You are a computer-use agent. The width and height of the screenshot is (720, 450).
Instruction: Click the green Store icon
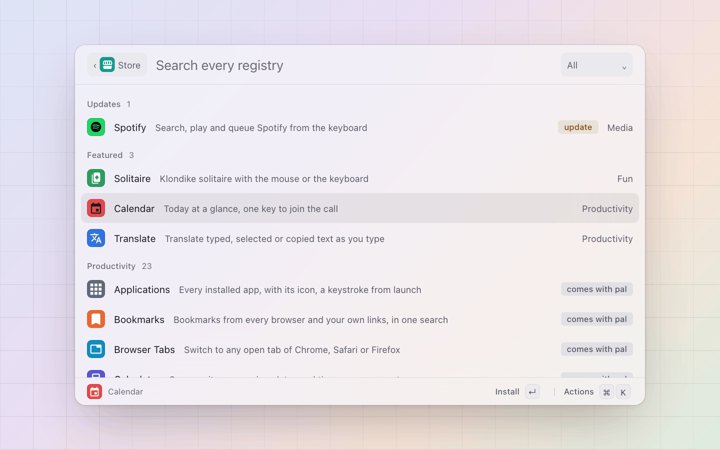click(x=107, y=65)
